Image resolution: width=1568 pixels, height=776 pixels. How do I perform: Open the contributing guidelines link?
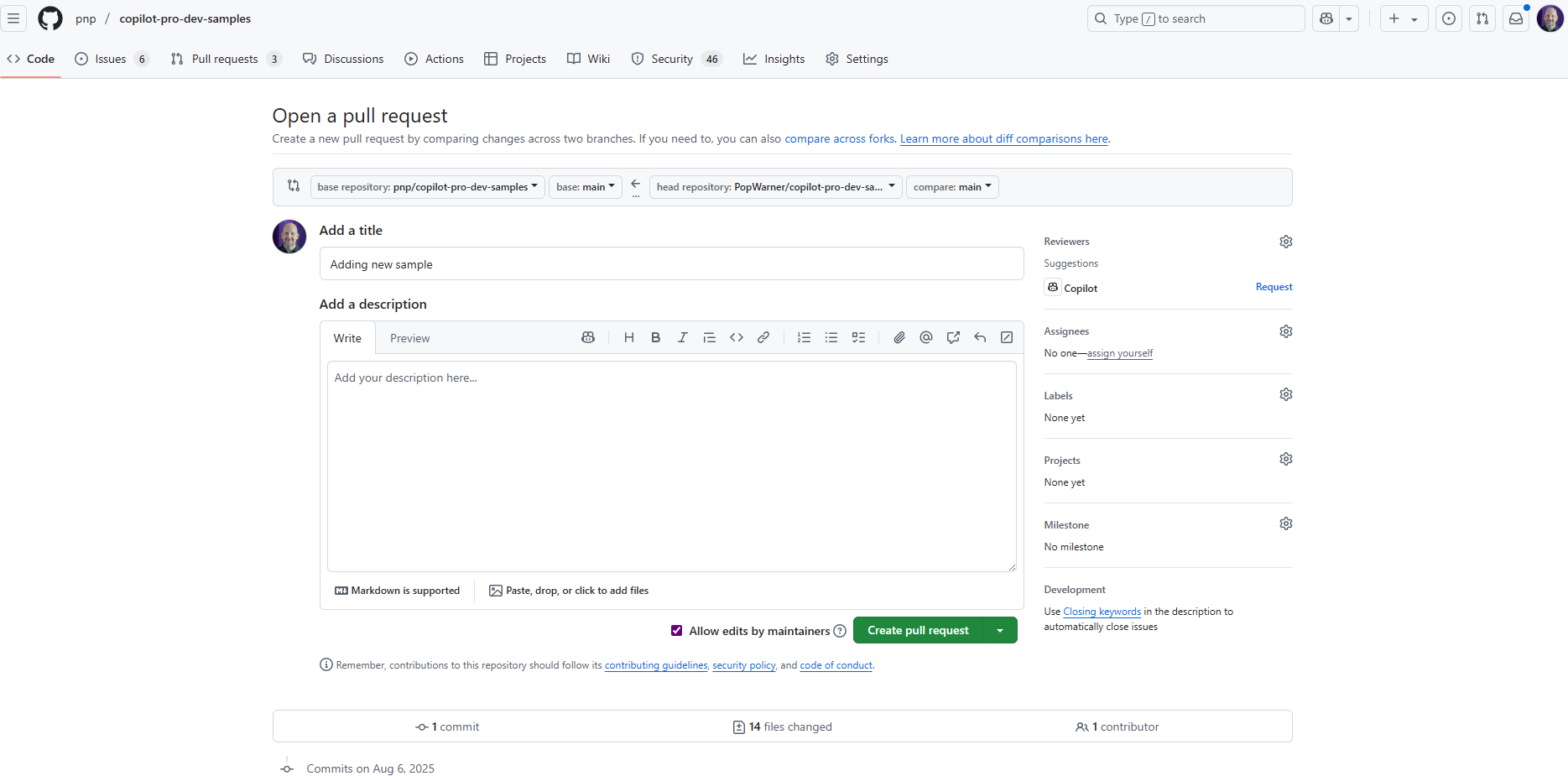tap(656, 665)
